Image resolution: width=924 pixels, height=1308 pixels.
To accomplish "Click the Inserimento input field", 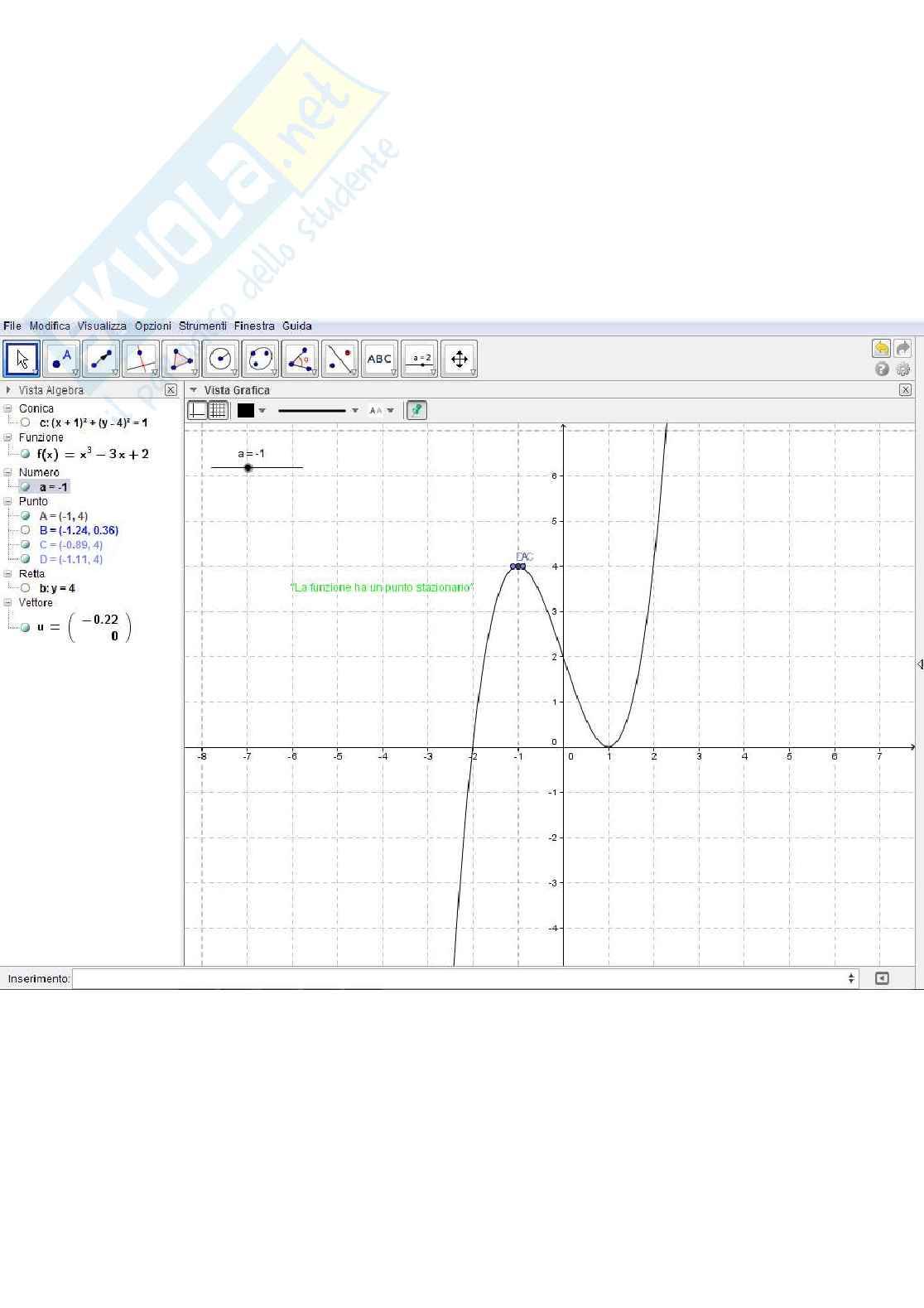I will (x=460, y=978).
